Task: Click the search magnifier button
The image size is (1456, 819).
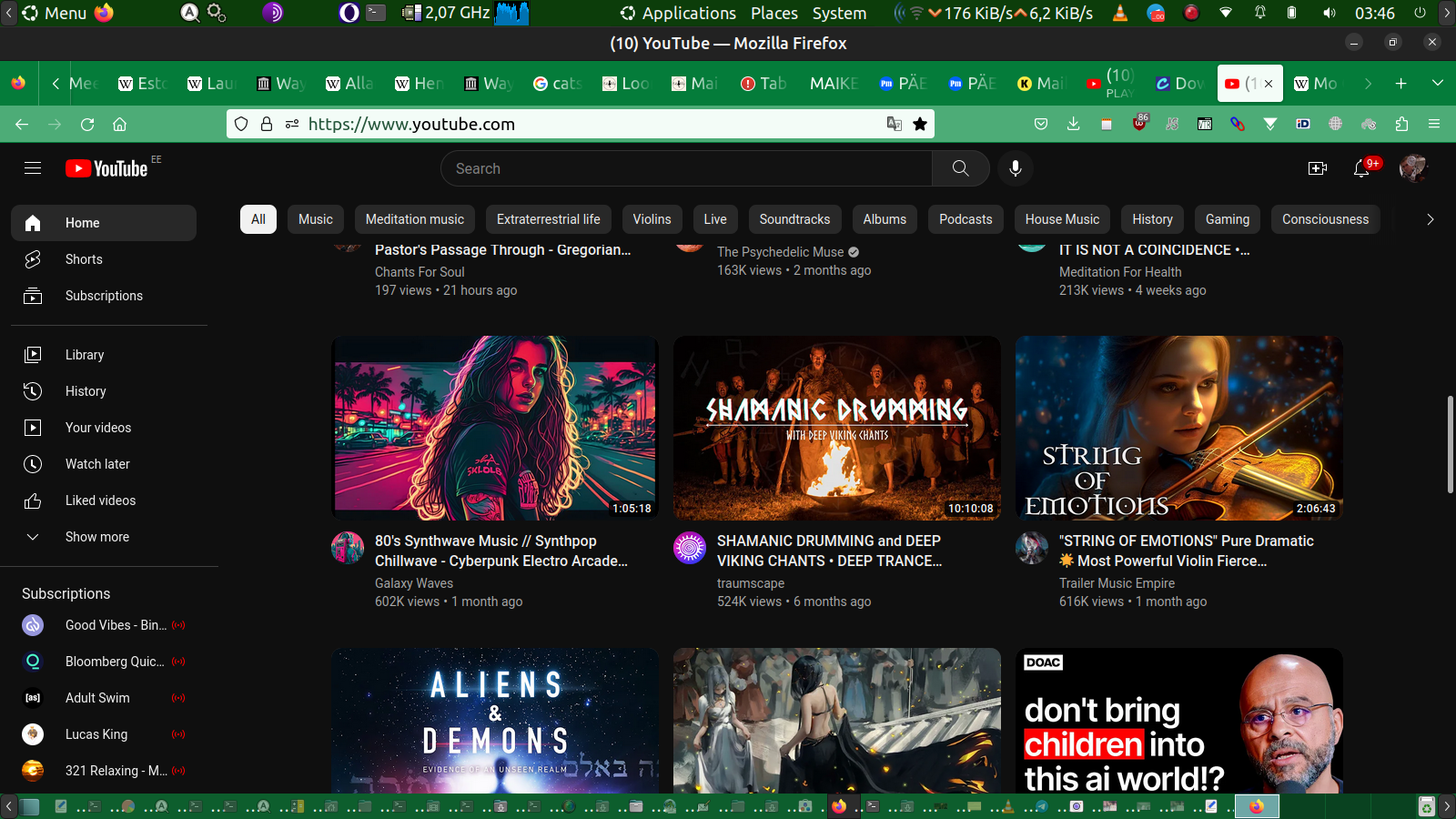Action: click(960, 168)
